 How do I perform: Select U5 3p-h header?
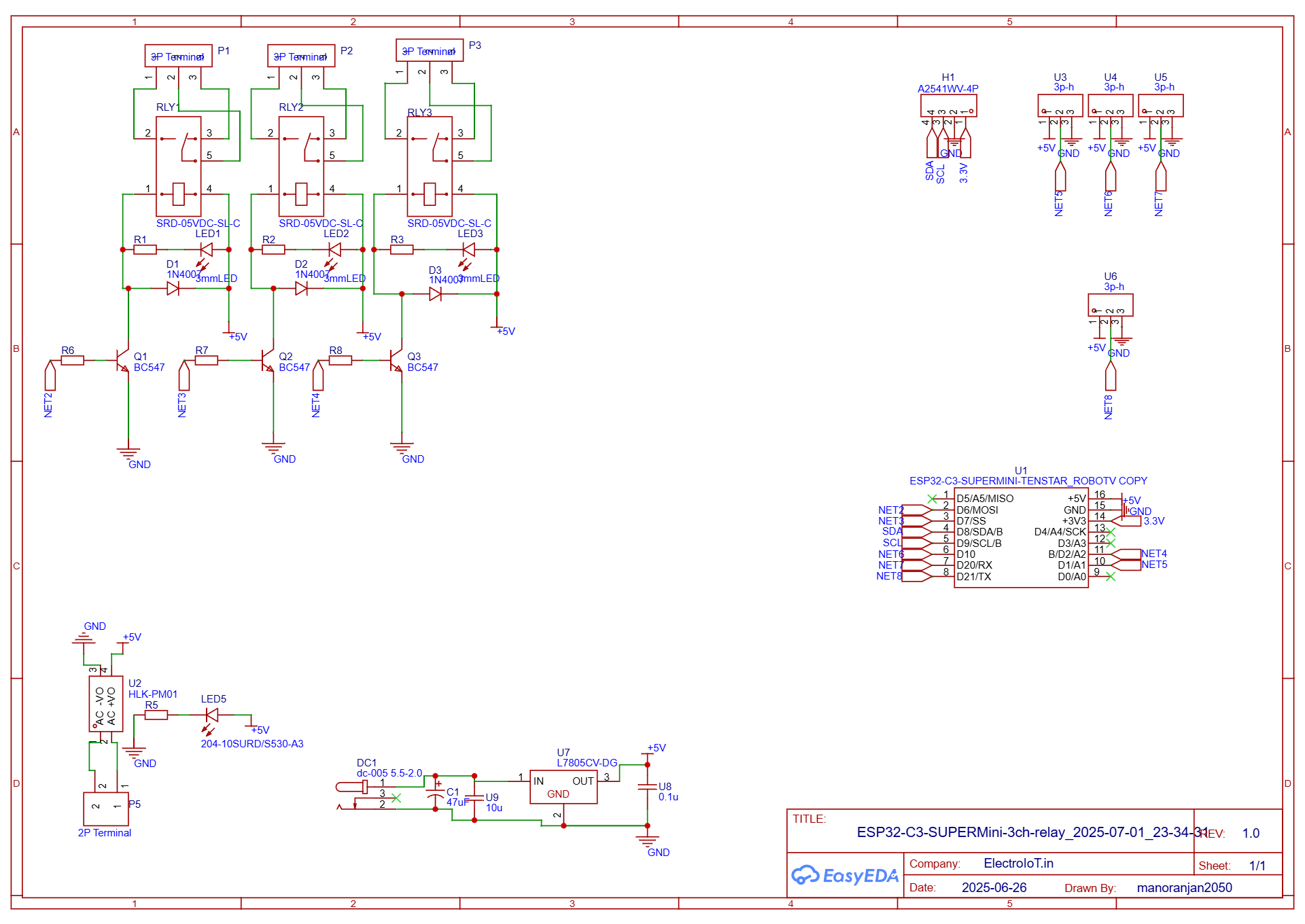[1161, 106]
